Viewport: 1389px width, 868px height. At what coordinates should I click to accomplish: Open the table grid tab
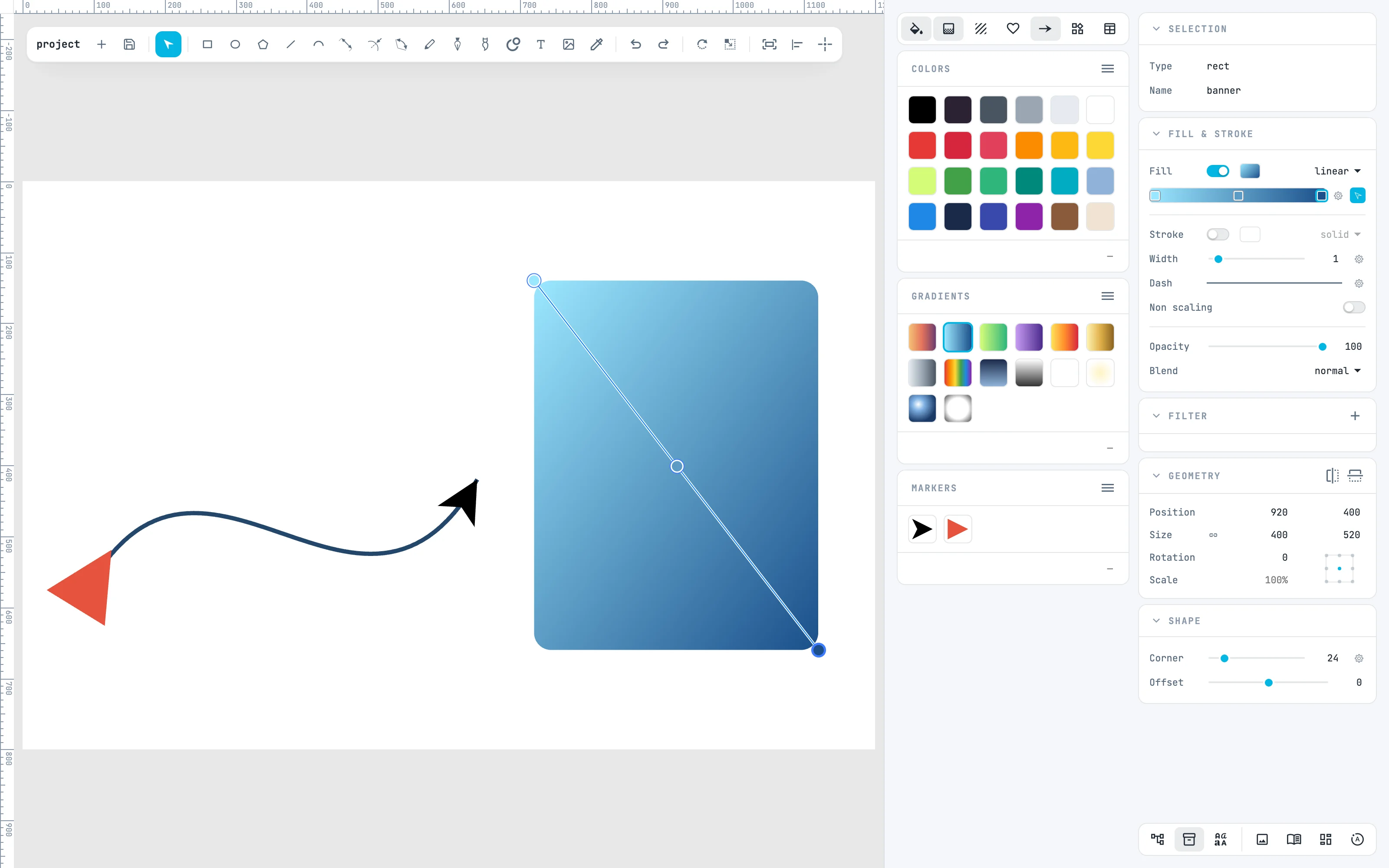(1109, 29)
